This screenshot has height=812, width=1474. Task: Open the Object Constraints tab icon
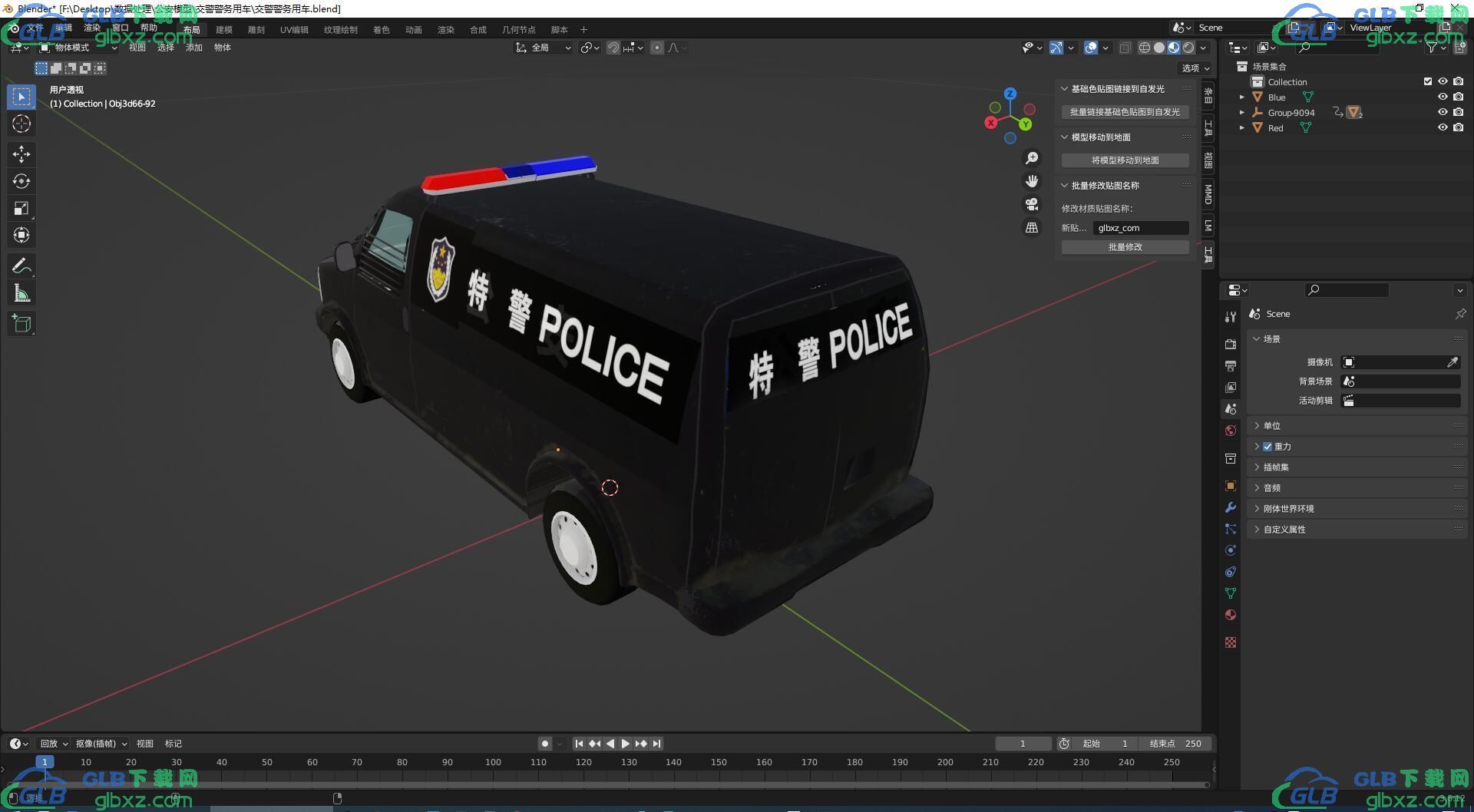[1231, 572]
